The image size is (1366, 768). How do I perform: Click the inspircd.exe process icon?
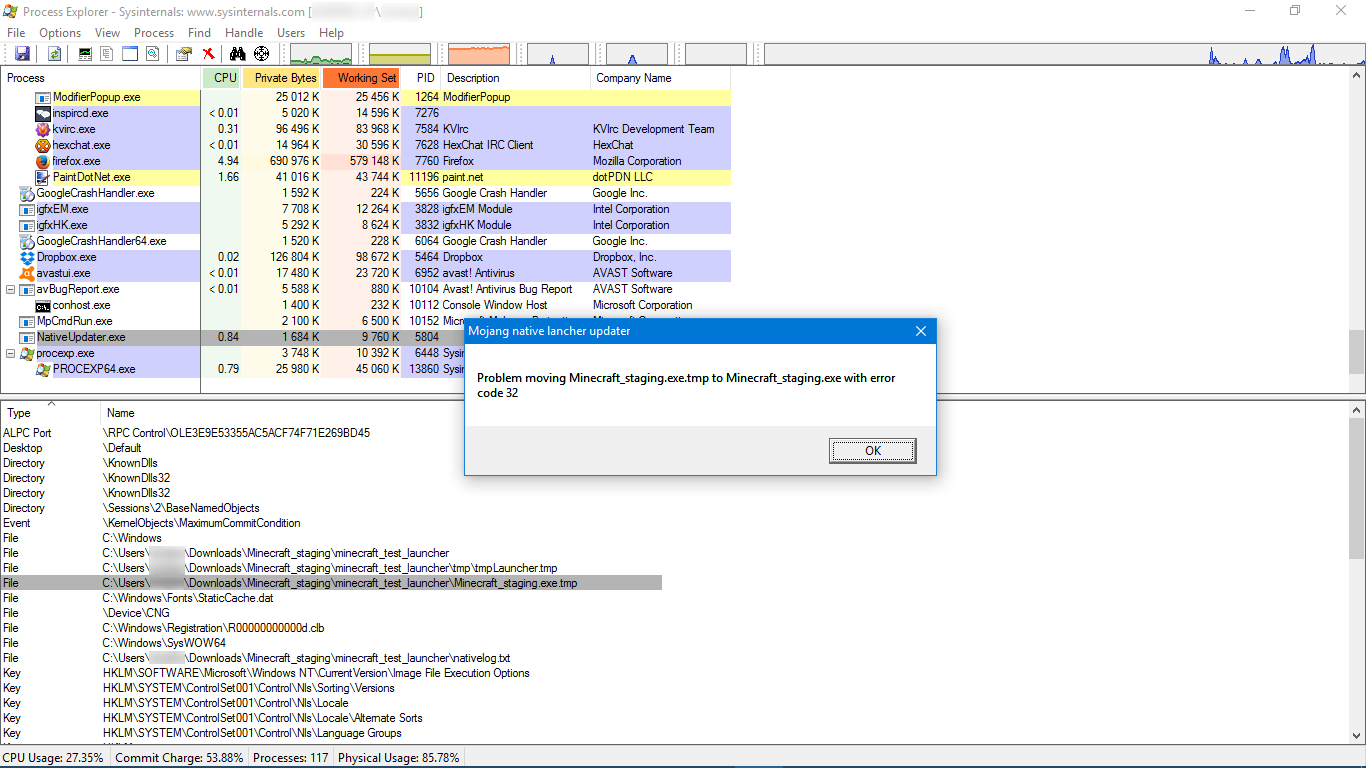point(43,113)
